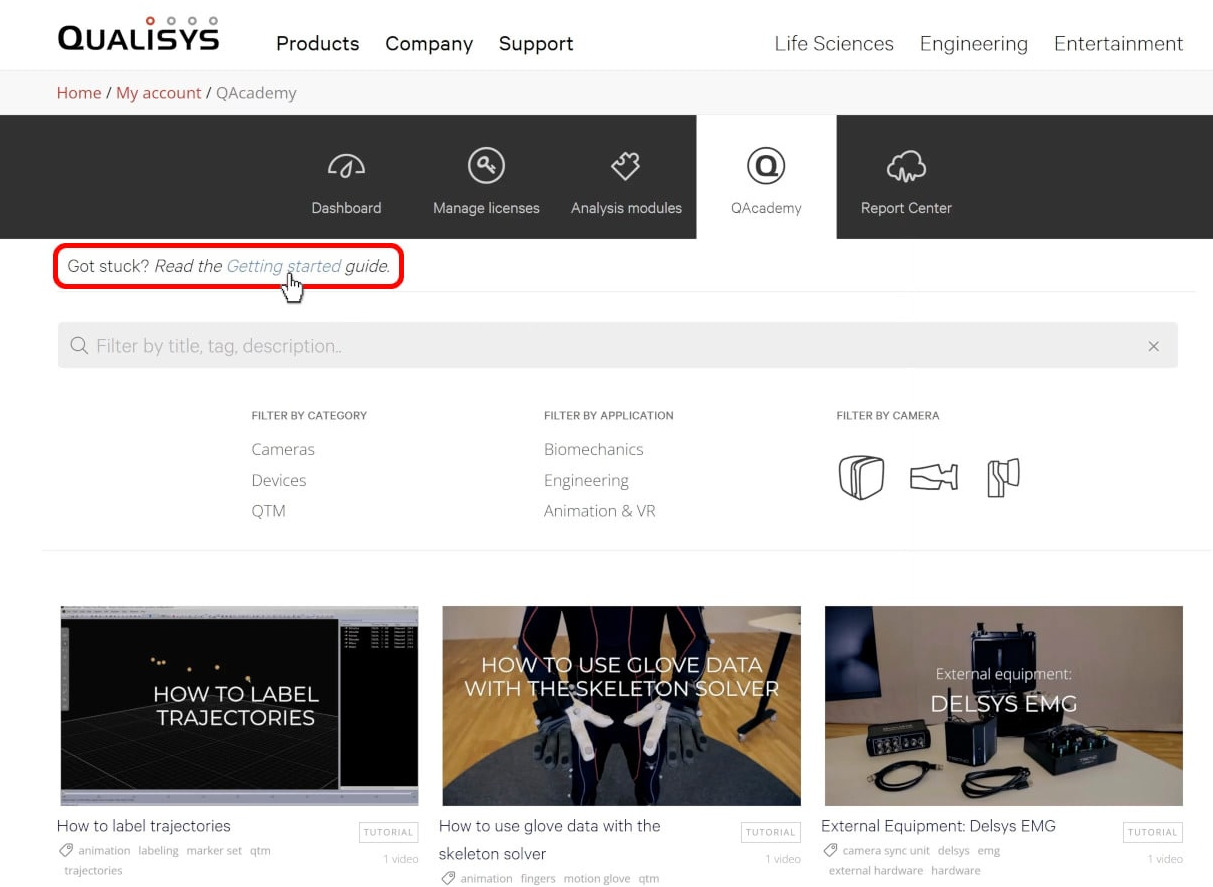Go to My account breadcrumb
This screenshot has height=887, width=1213.
(x=158, y=93)
